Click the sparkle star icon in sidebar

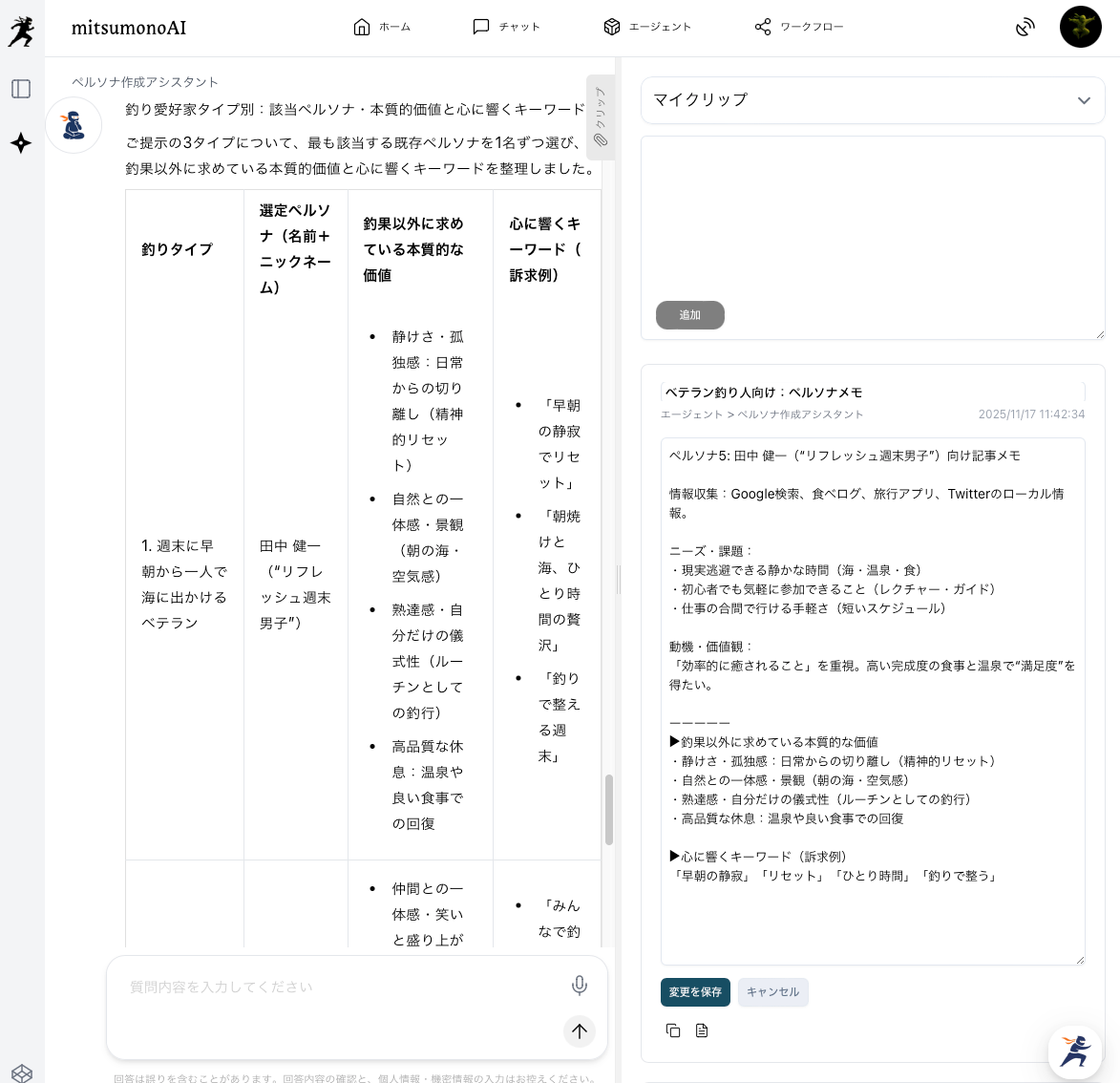pos(21,143)
